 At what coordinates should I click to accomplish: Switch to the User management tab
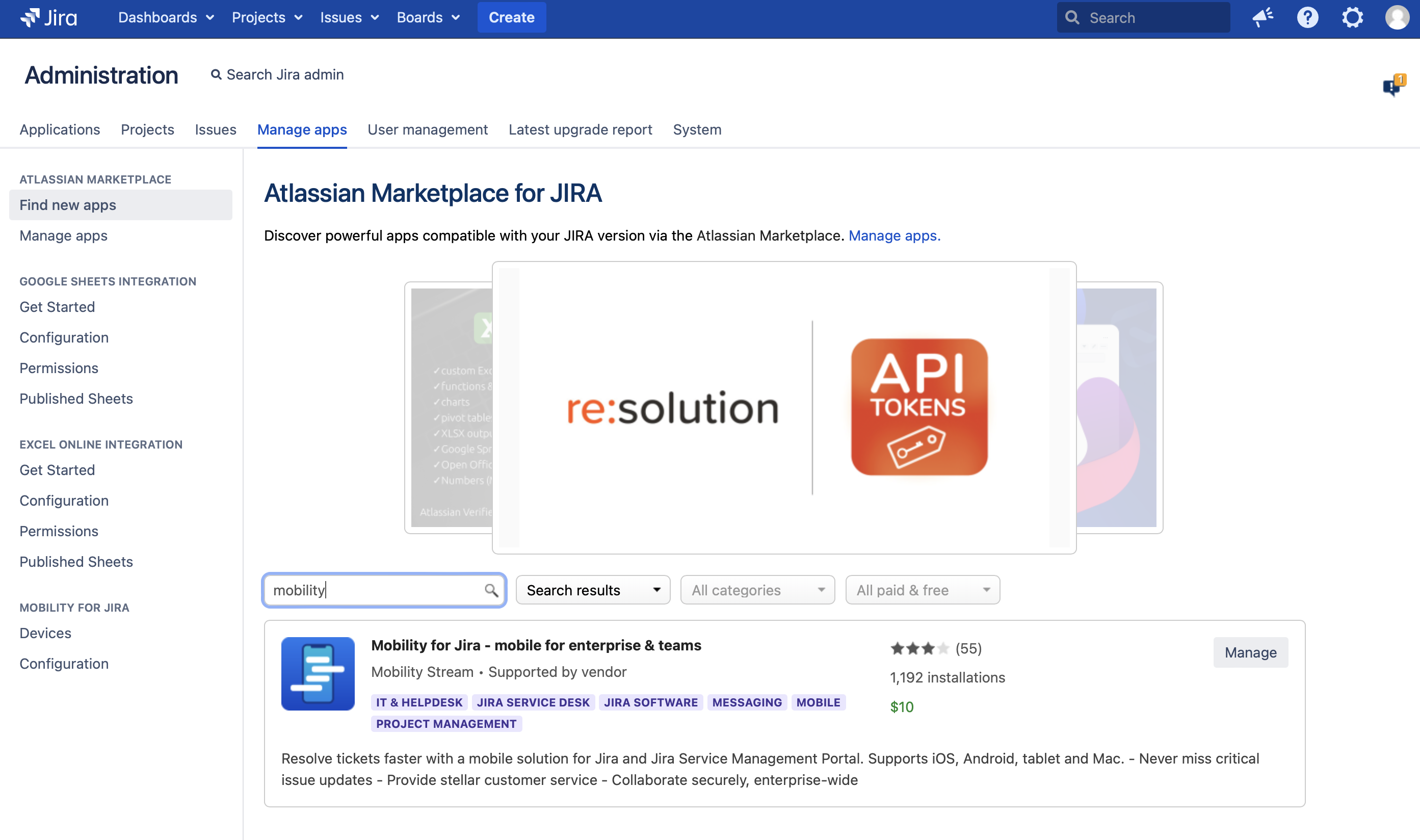(427, 129)
